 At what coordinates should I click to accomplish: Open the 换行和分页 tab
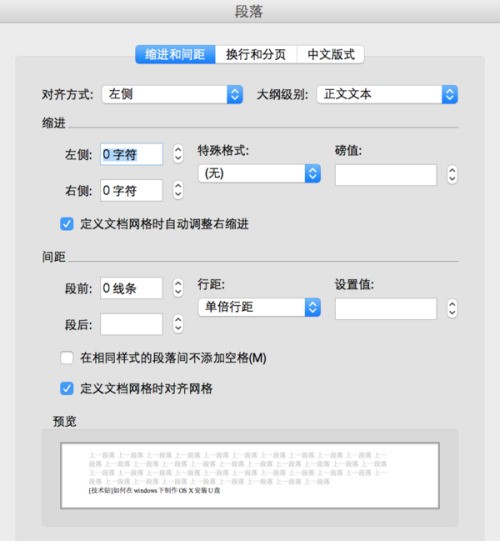tap(256, 55)
